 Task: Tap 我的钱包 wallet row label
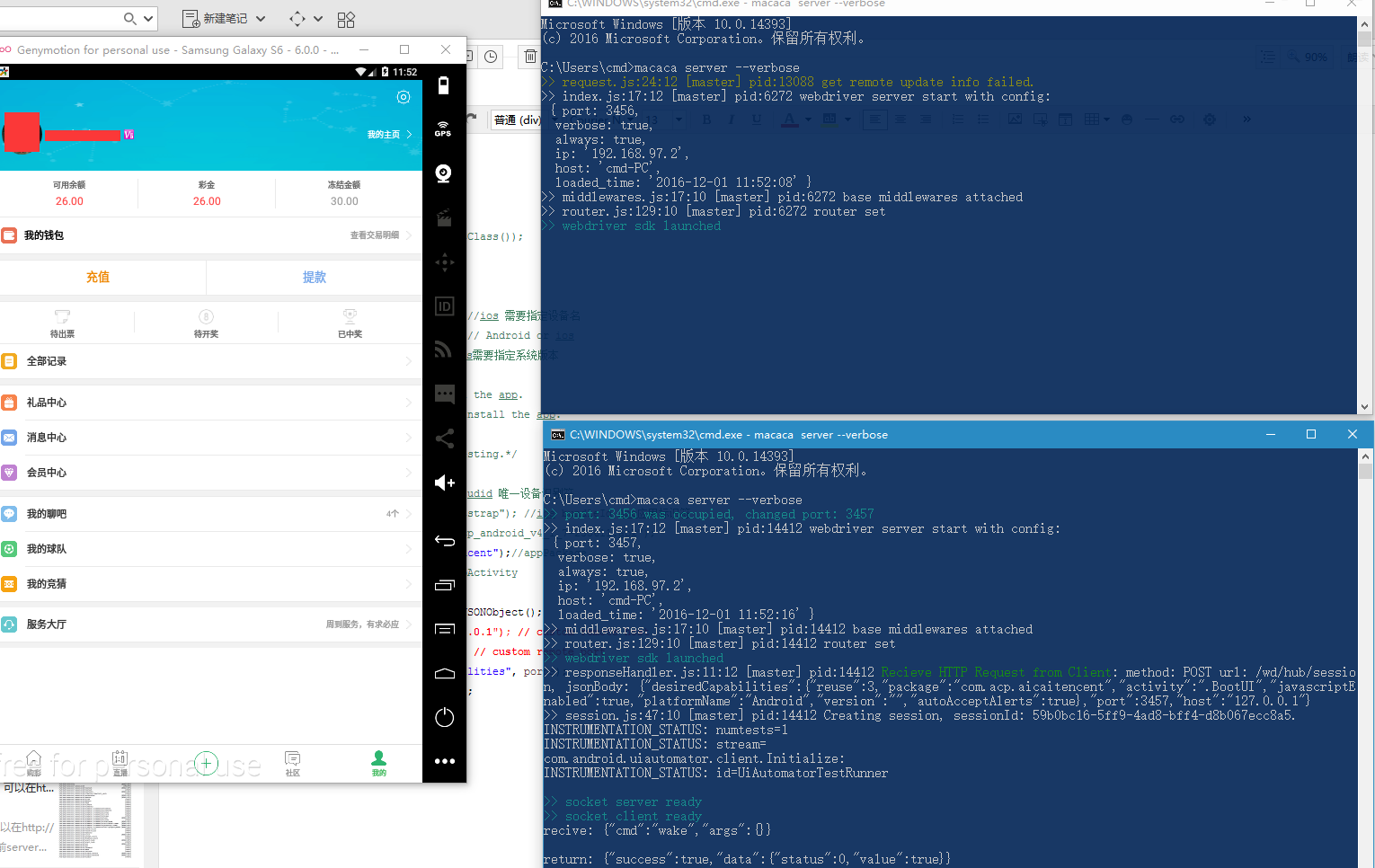pyautogui.click(x=44, y=235)
